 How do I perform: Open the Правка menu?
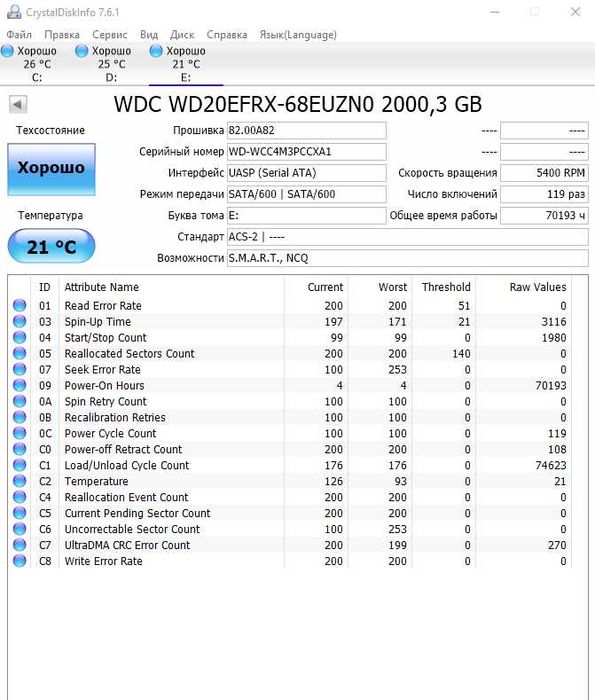point(62,35)
